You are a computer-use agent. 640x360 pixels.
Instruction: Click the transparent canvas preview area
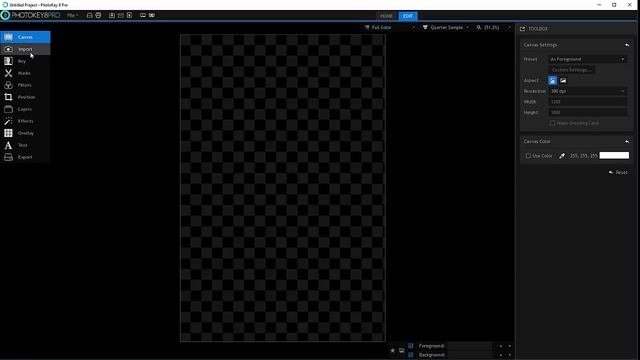(x=282, y=188)
